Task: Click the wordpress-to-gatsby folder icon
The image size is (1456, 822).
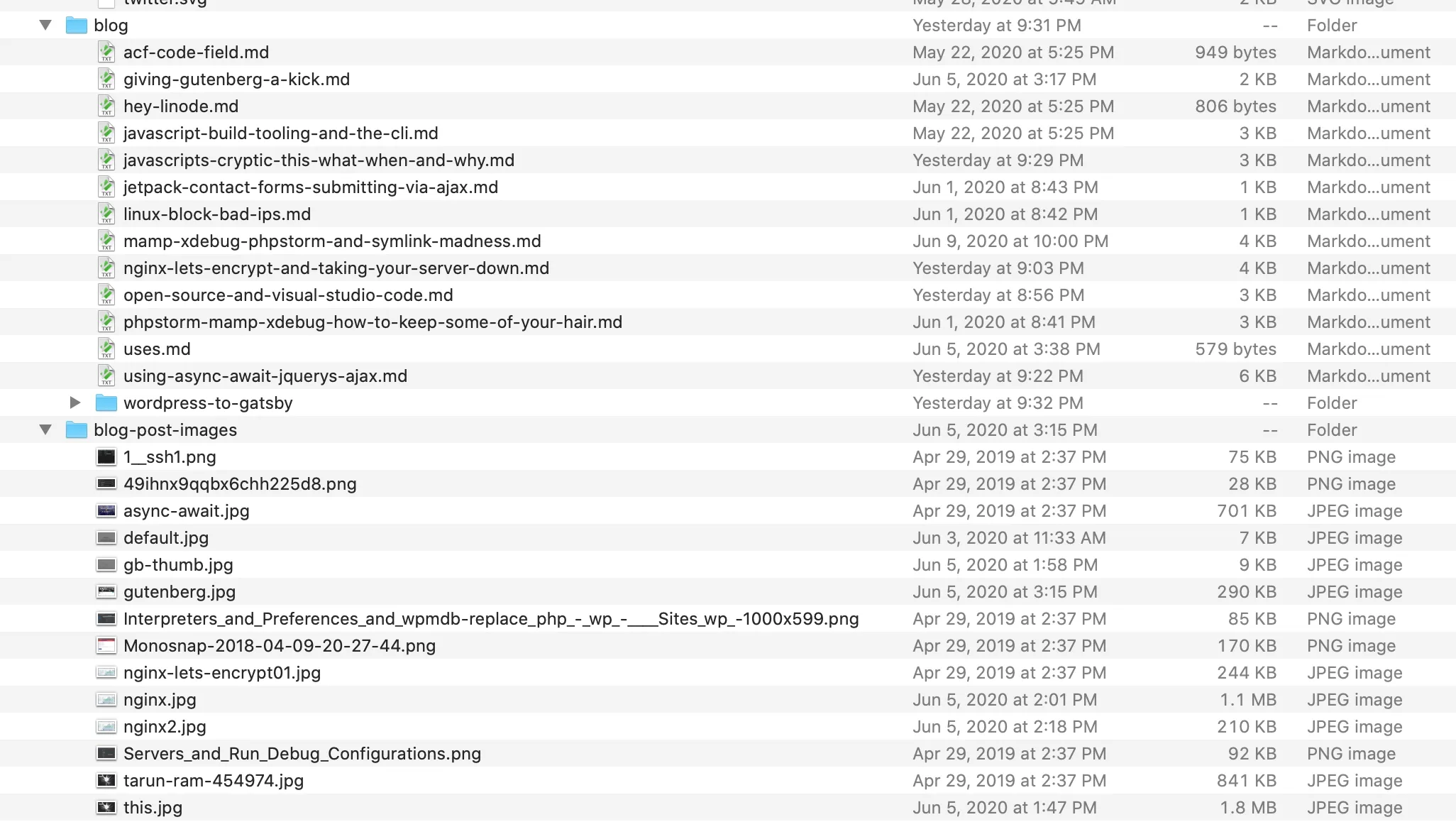Action: 106,402
